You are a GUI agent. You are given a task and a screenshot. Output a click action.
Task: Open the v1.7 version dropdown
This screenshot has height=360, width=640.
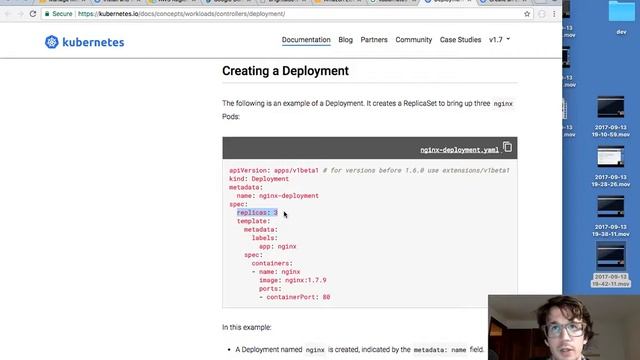[500, 40]
